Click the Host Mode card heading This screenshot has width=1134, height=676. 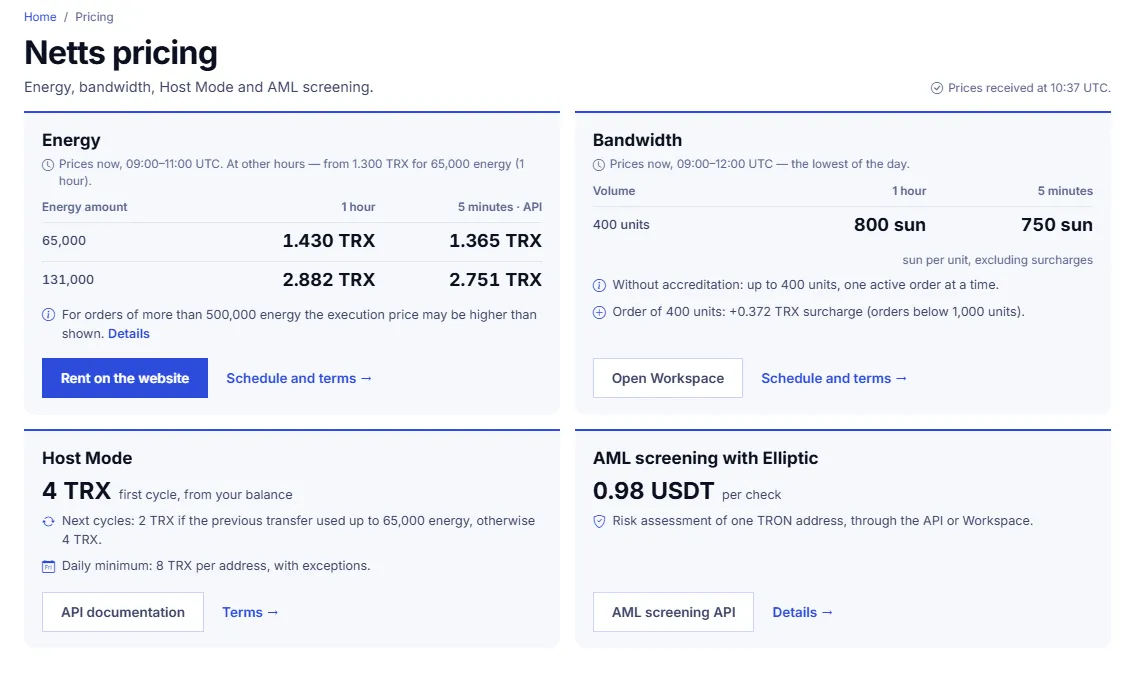(87, 458)
